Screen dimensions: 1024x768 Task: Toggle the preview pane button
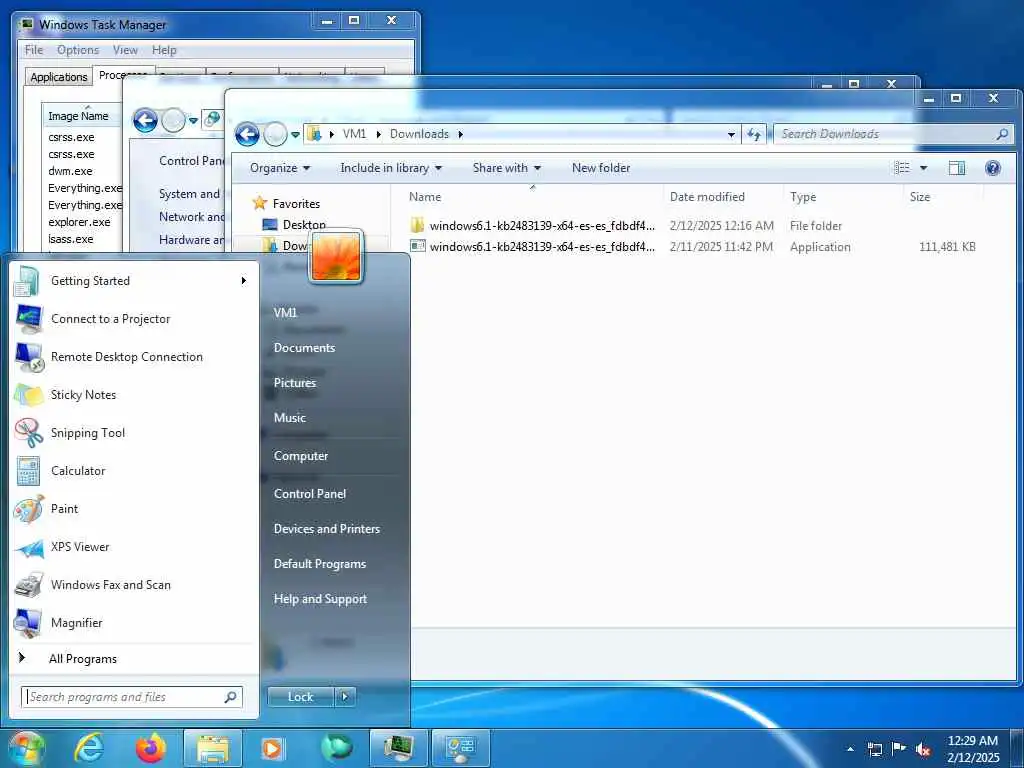click(957, 168)
